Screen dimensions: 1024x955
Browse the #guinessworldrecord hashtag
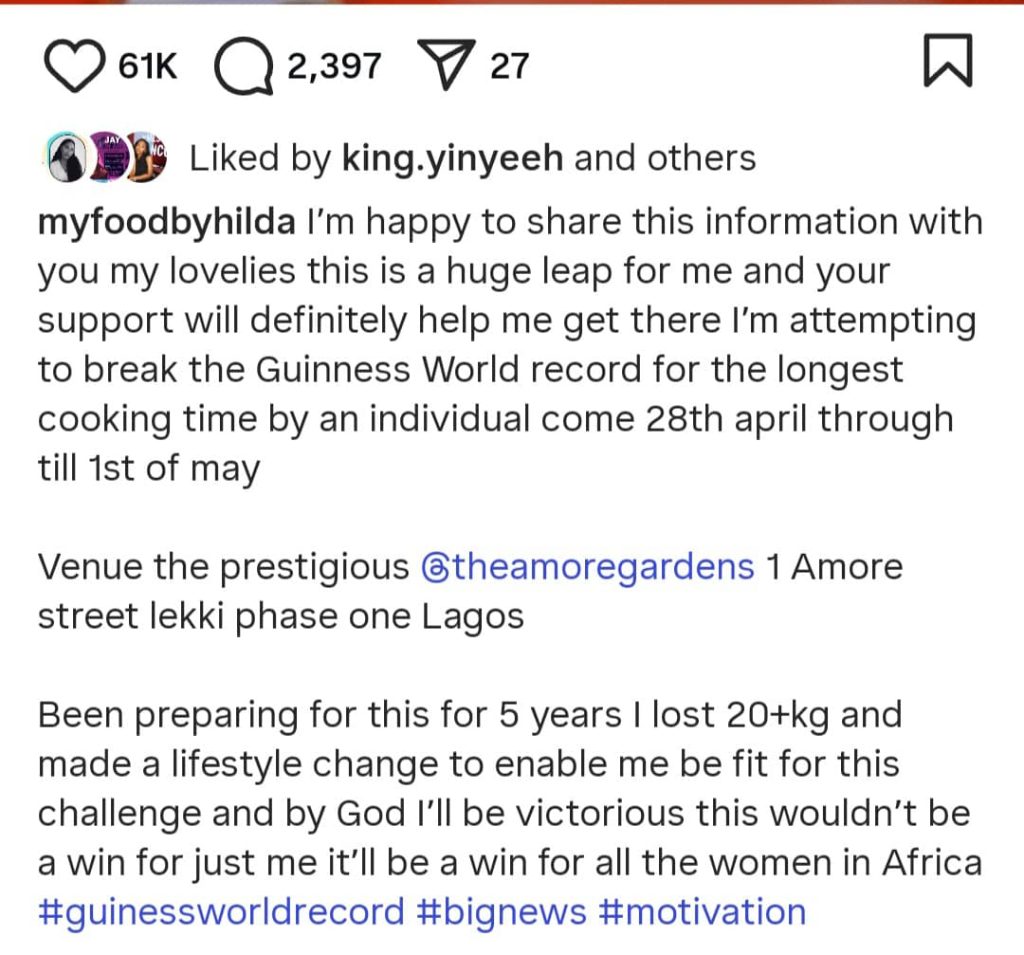pyautogui.click(x=220, y=912)
